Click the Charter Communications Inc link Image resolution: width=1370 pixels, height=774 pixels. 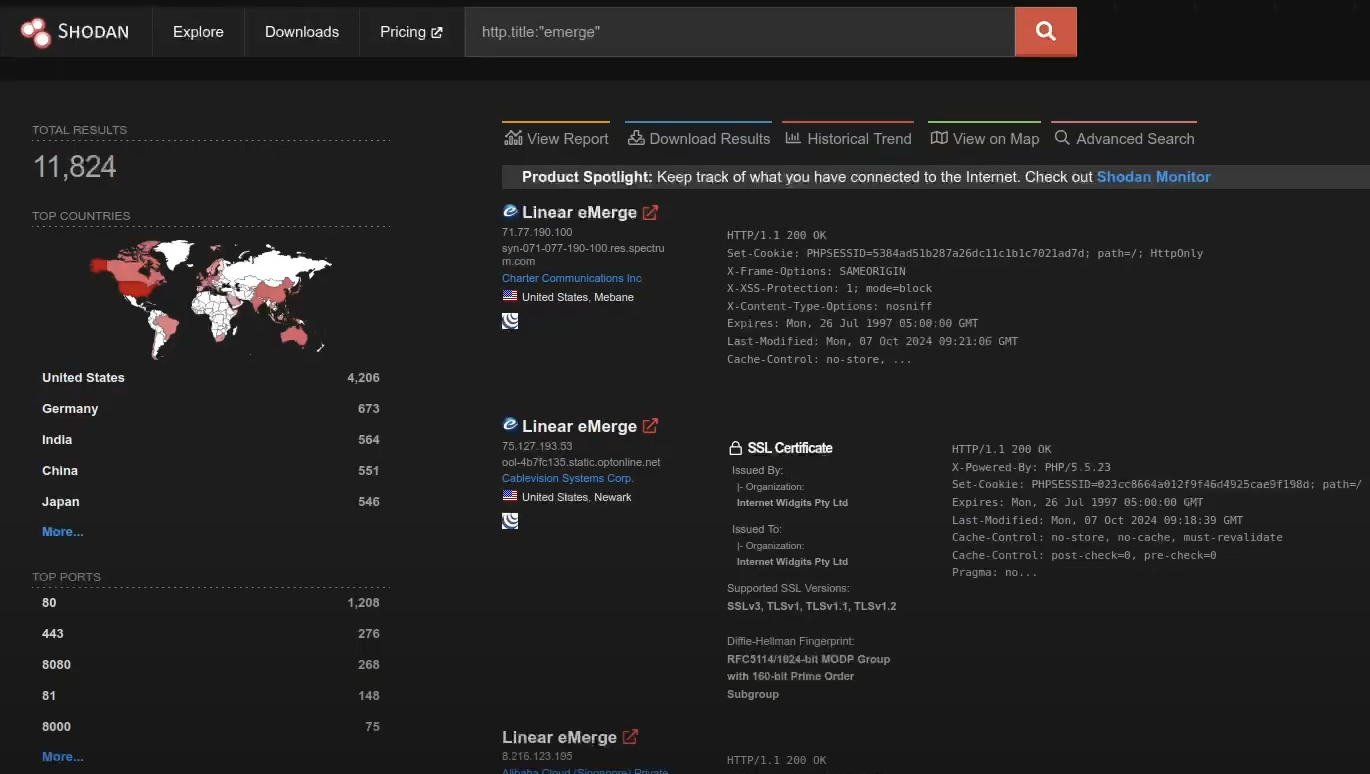pyautogui.click(x=571, y=277)
